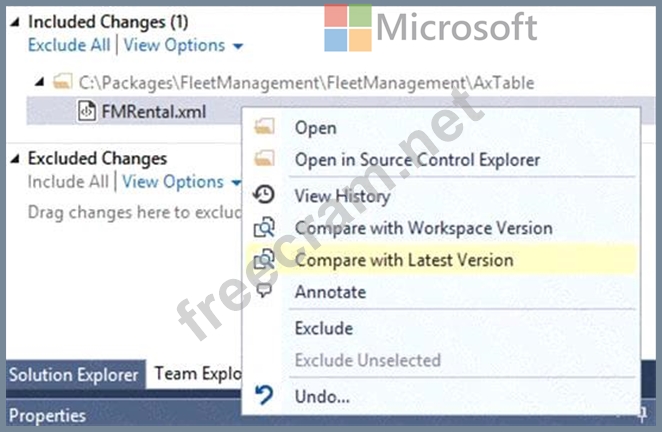This screenshot has height=432, width=662.
Task: Collapse the Excluded Changes section
Action: click(x=15, y=158)
